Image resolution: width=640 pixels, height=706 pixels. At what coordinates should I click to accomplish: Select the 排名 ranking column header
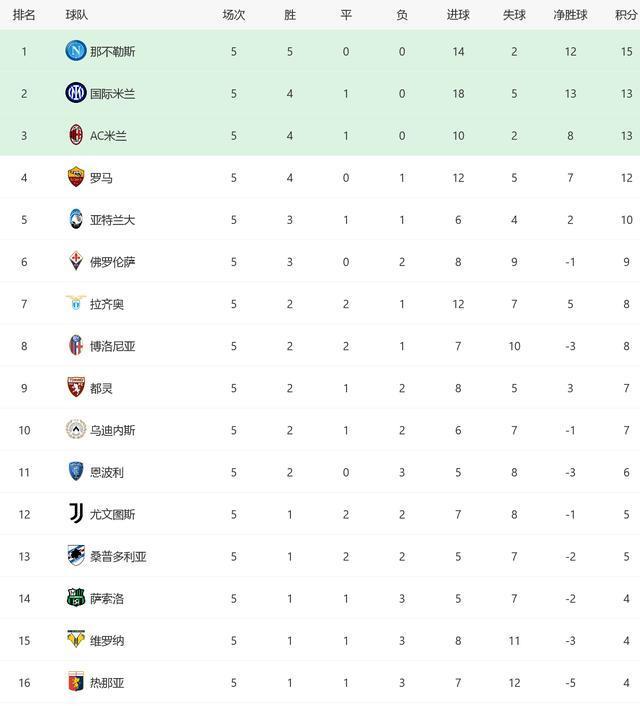[24, 15]
